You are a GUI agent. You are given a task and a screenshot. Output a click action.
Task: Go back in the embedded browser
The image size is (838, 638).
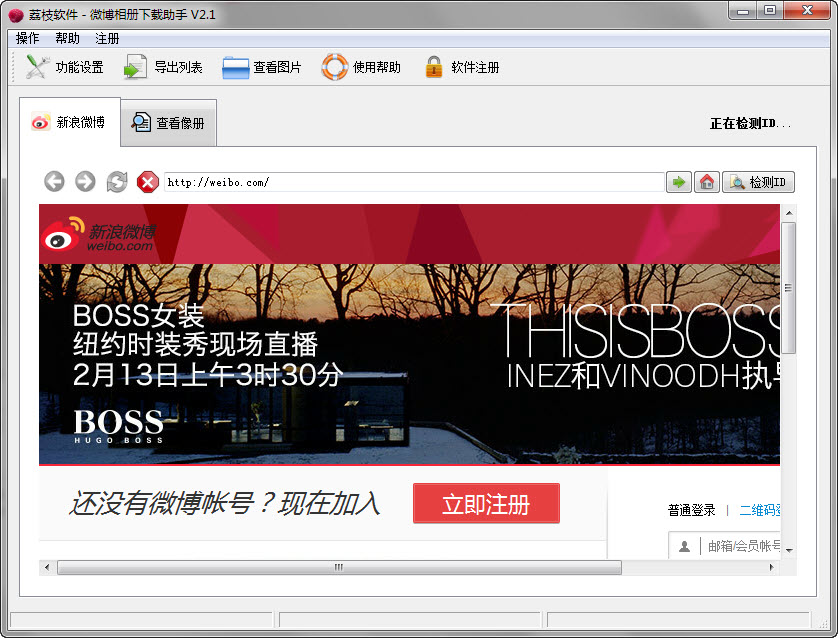(x=55, y=182)
